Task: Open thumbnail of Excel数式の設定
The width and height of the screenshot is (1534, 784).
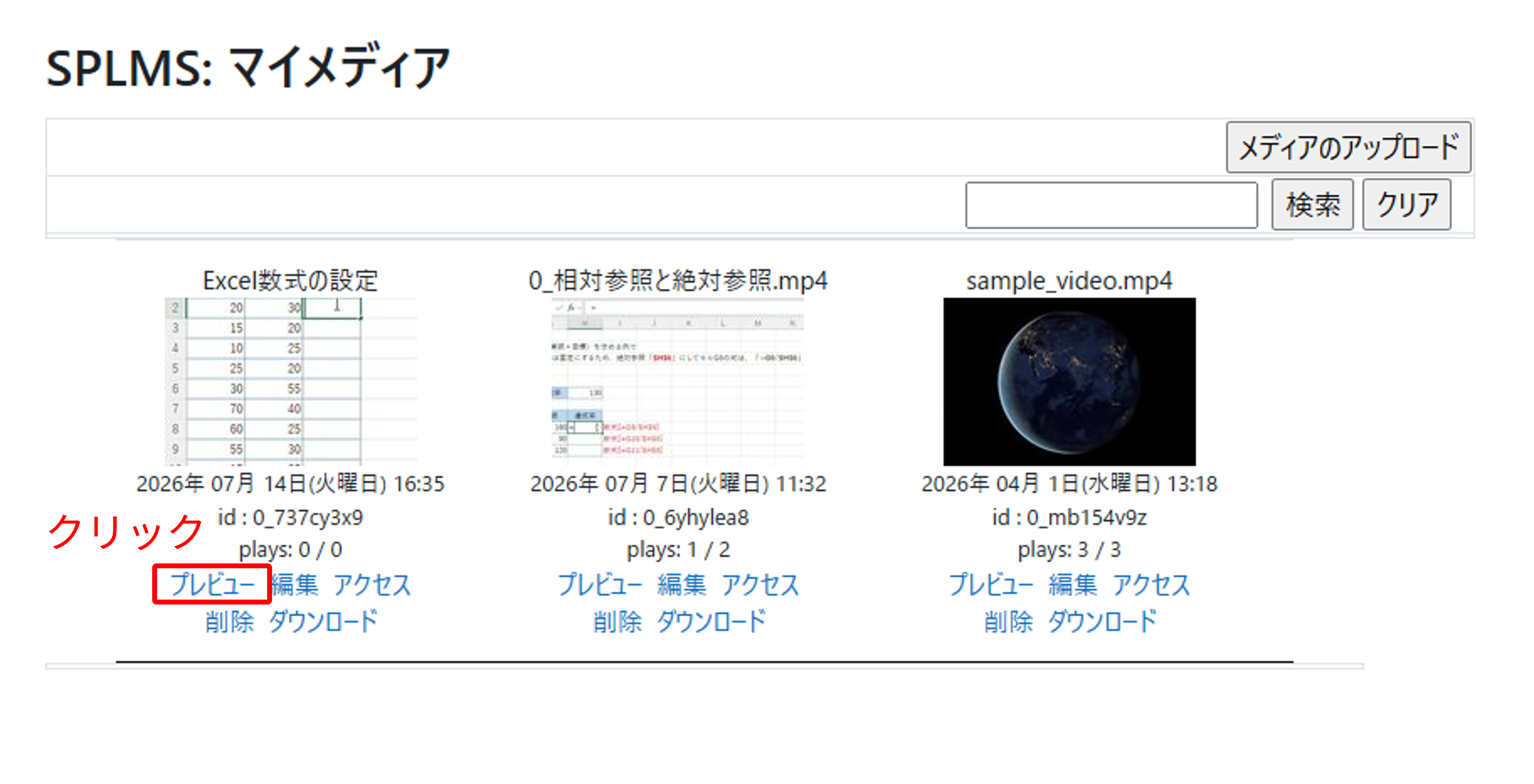Action: [291, 381]
